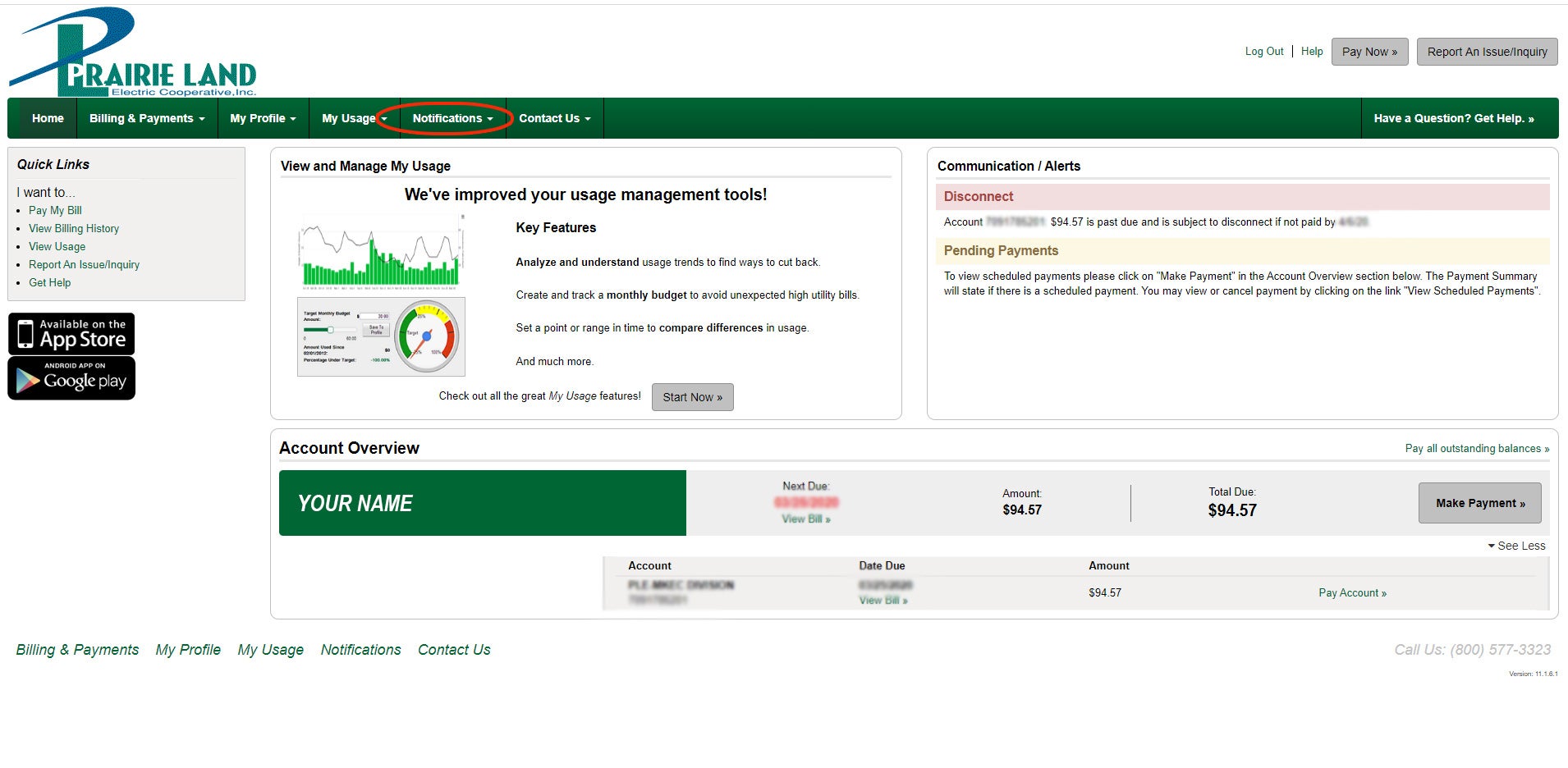The width and height of the screenshot is (1568, 768).
Task: Open View Billing History quick link
Action: click(74, 228)
